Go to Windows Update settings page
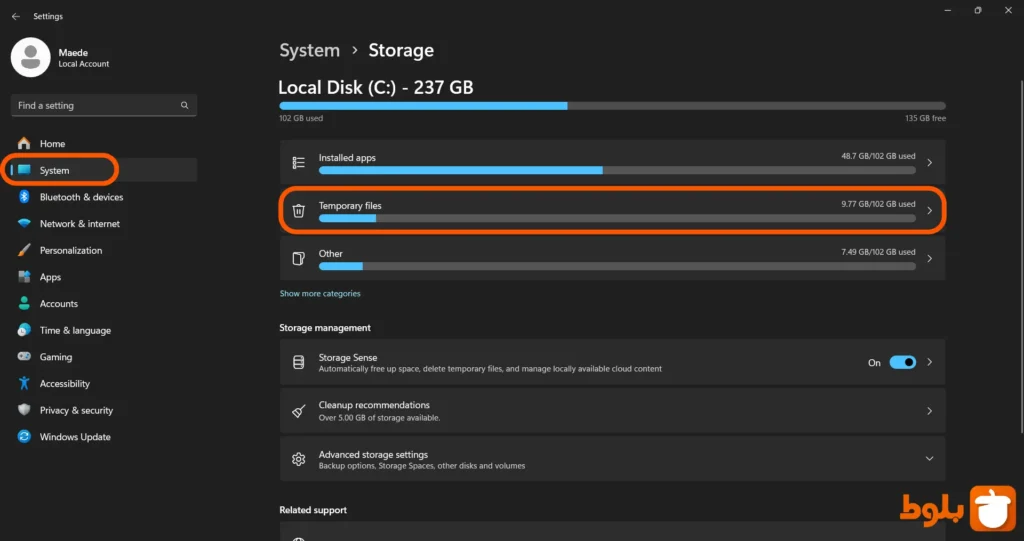Viewport: 1024px width, 541px height. click(75, 437)
